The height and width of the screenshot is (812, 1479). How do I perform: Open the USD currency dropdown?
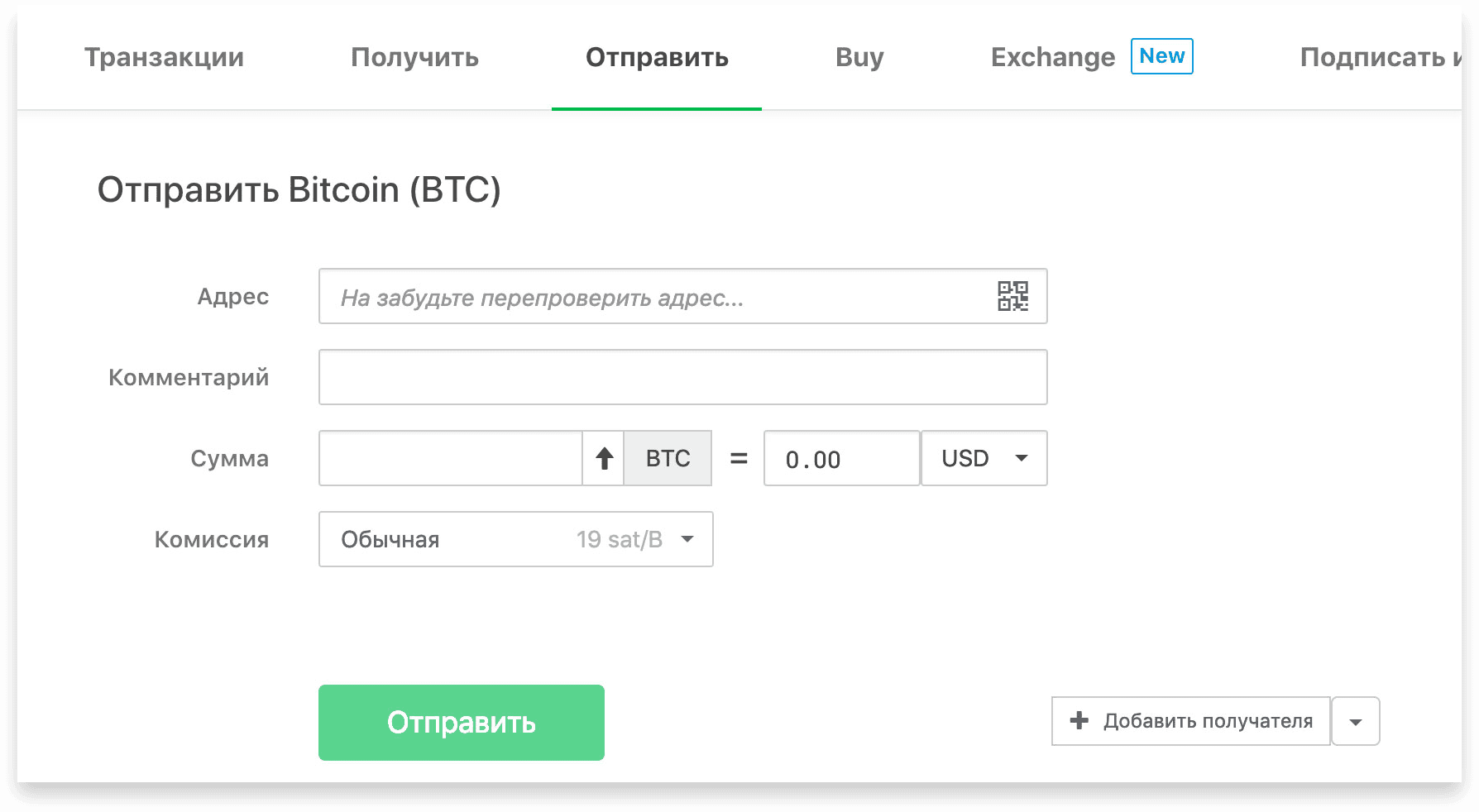tap(984, 458)
